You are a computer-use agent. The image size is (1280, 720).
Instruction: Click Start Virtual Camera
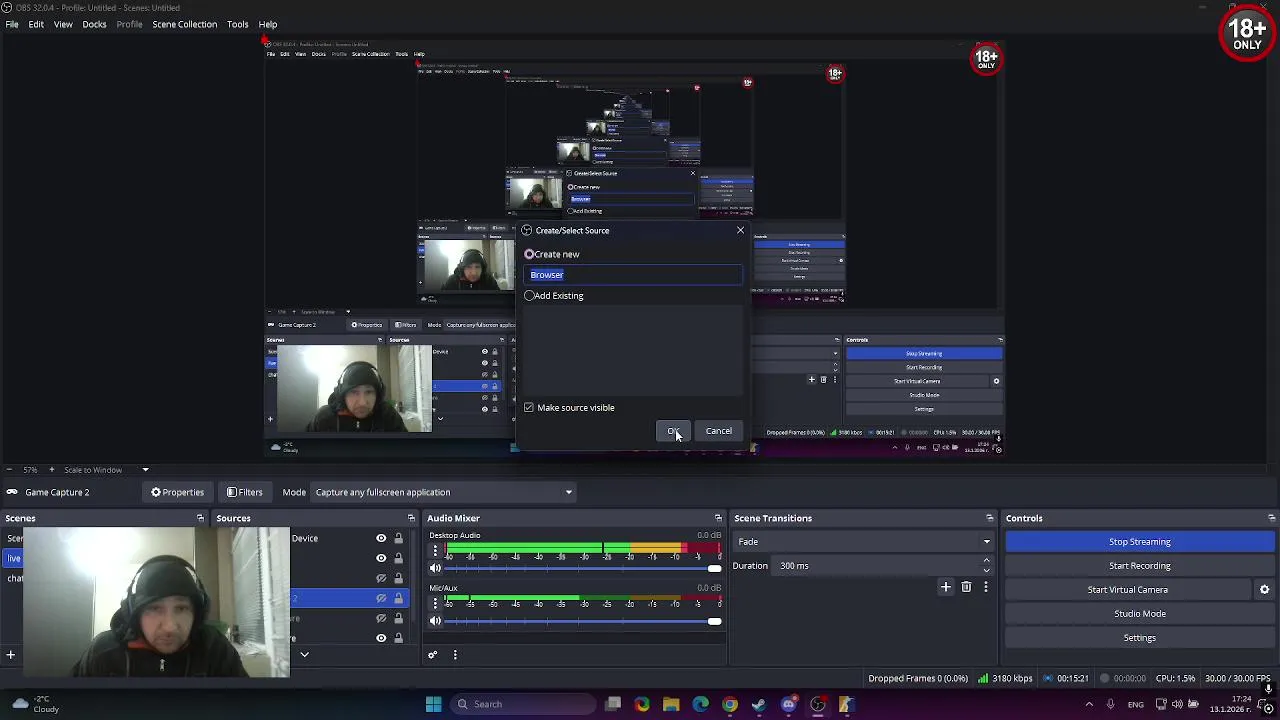coord(1127,590)
